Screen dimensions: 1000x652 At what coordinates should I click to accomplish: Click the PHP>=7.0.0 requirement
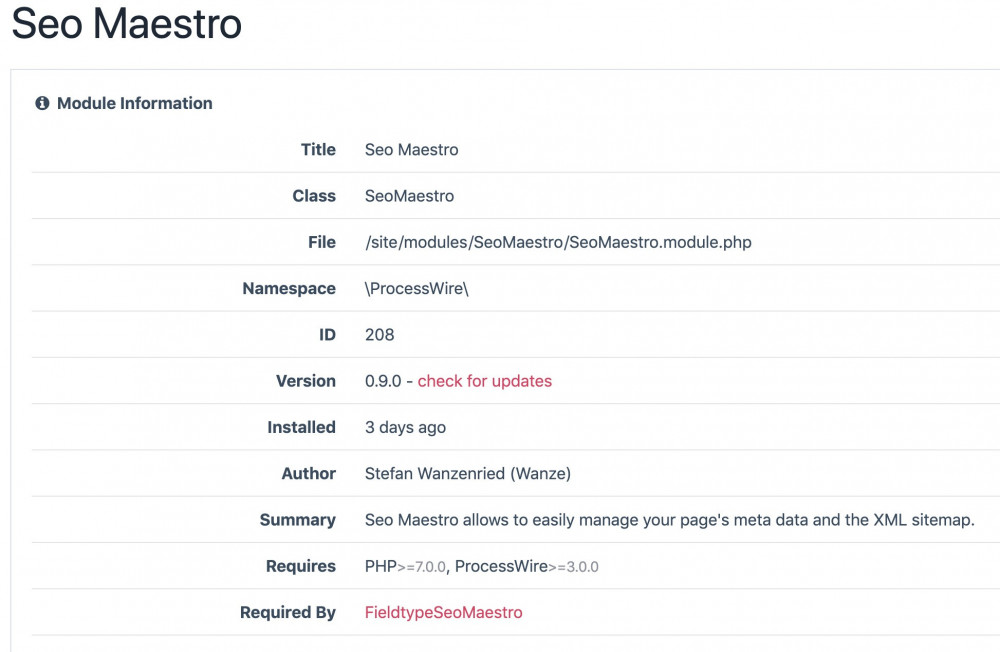tap(407, 566)
